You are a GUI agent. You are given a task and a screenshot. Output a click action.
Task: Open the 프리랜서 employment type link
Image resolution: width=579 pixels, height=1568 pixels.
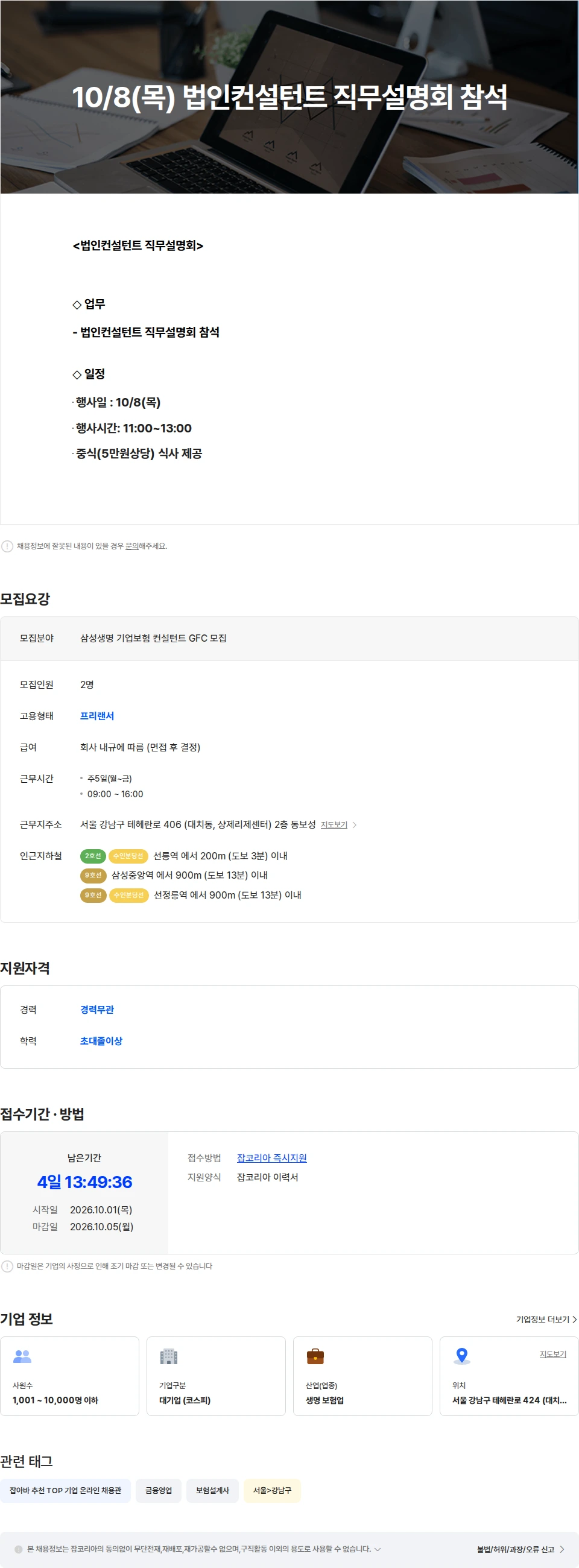(97, 716)
